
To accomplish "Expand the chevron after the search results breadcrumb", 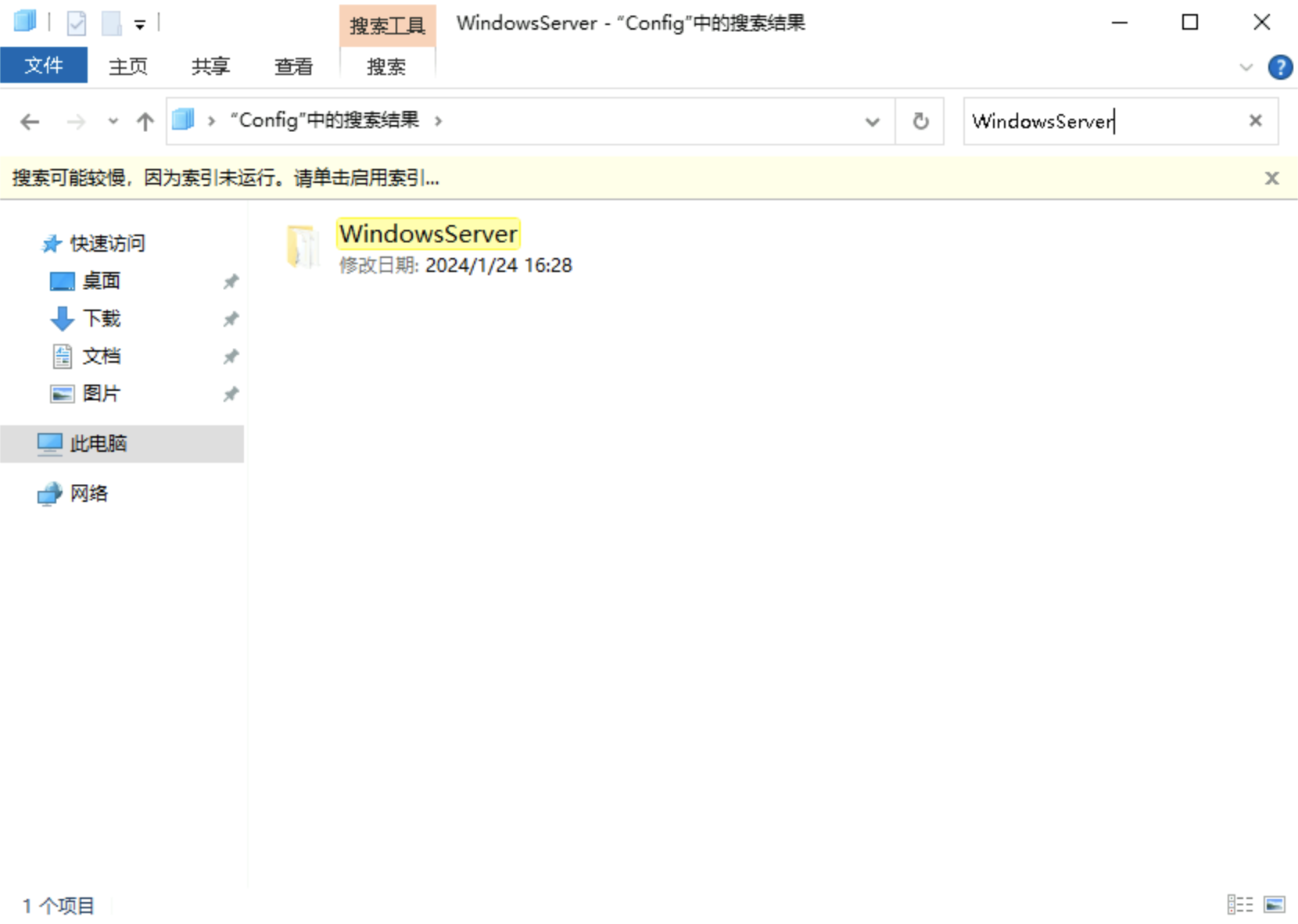I will (439, 120).
